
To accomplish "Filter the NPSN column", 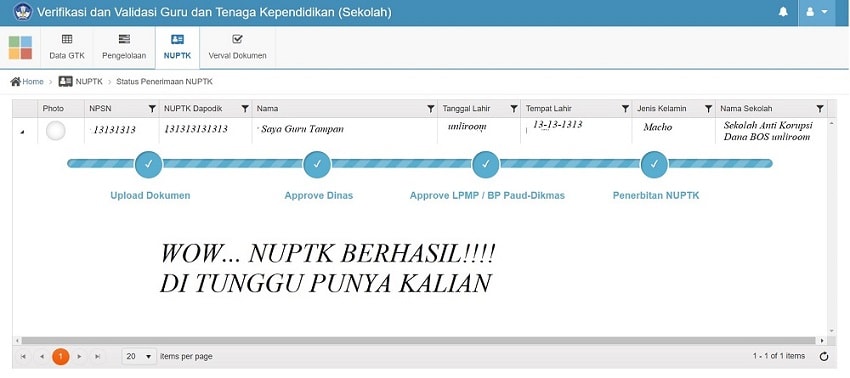I will (152, 109).
